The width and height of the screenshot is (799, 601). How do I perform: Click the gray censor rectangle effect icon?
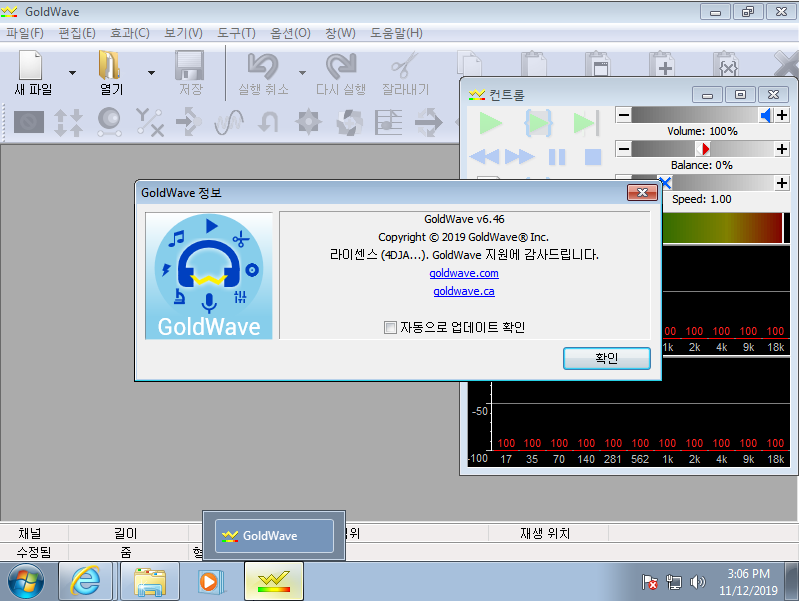coord(29,122)
